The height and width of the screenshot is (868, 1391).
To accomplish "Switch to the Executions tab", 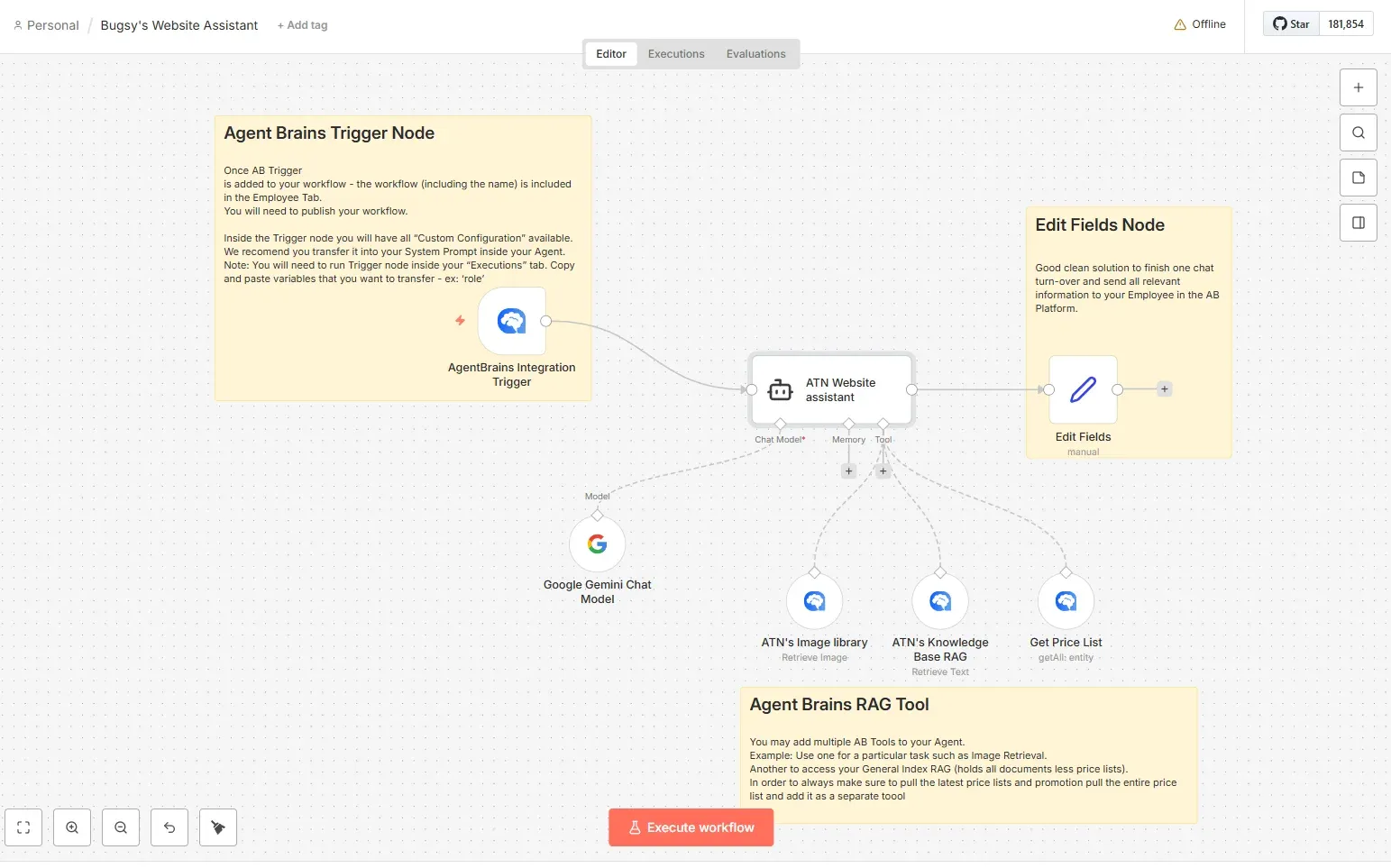I will coord(675,54).
